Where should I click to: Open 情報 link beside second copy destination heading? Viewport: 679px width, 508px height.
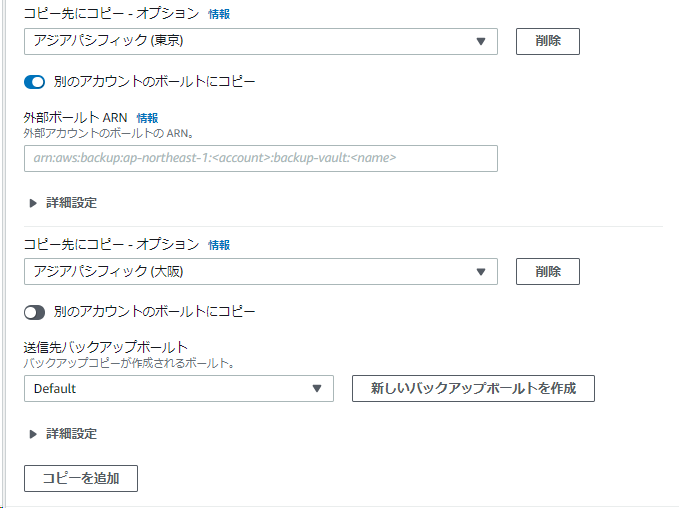point(219,245)
